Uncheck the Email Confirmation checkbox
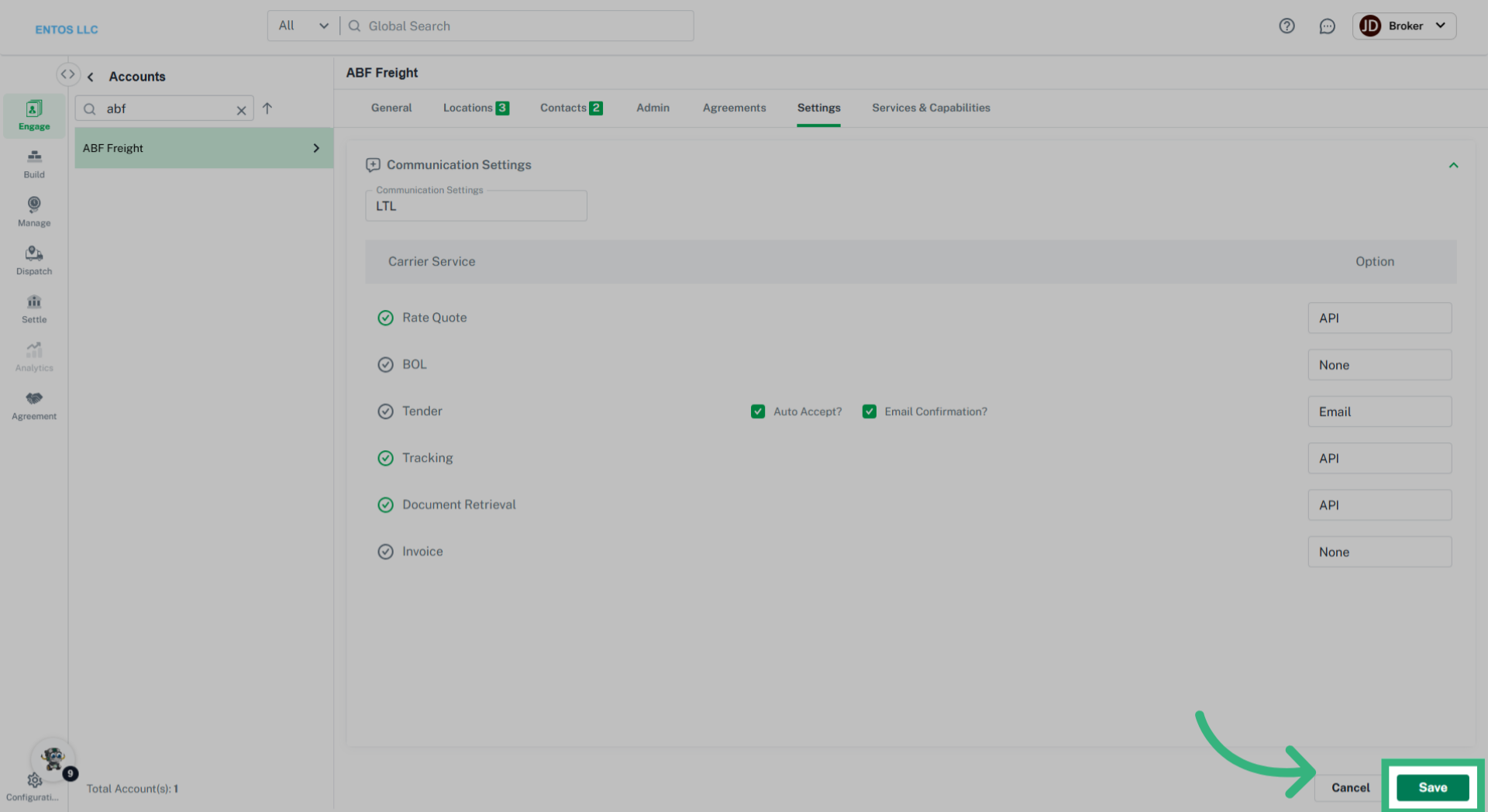 click(x=869, y=411)
